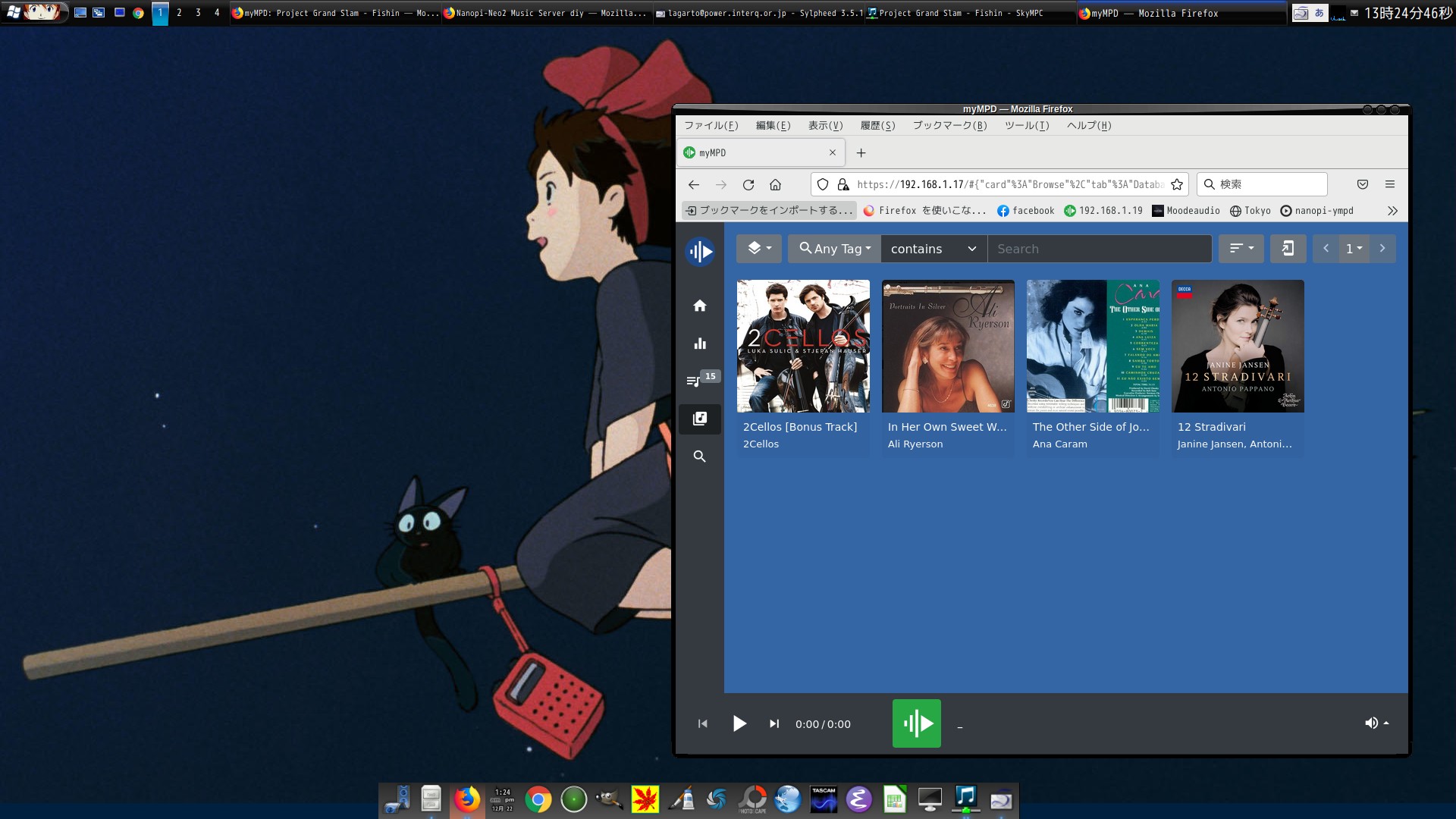This screenshot has width=1456, height=819.
Task: Open the 履歴 (History) menu in Firefox
Action: (877, 126)
